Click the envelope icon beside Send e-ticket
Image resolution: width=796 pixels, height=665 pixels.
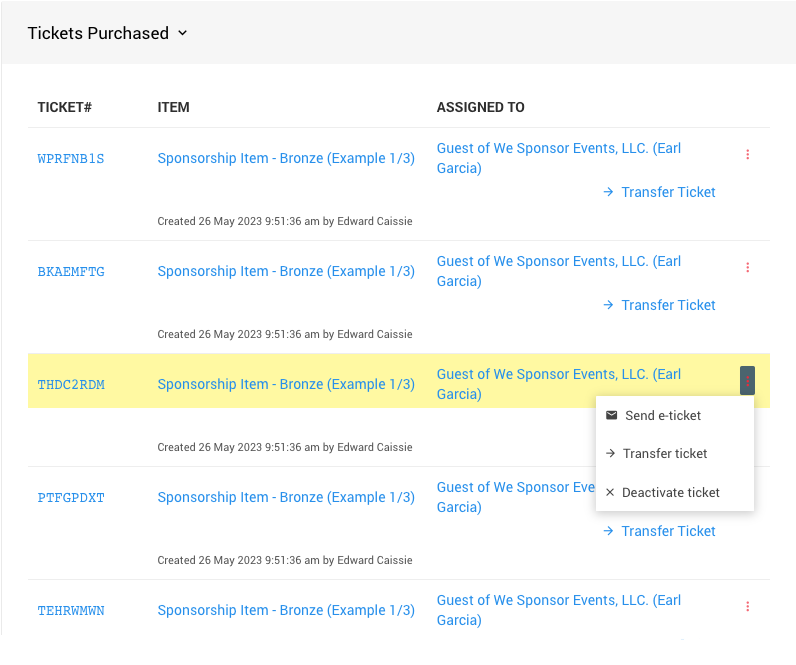[x=611, y=415]
